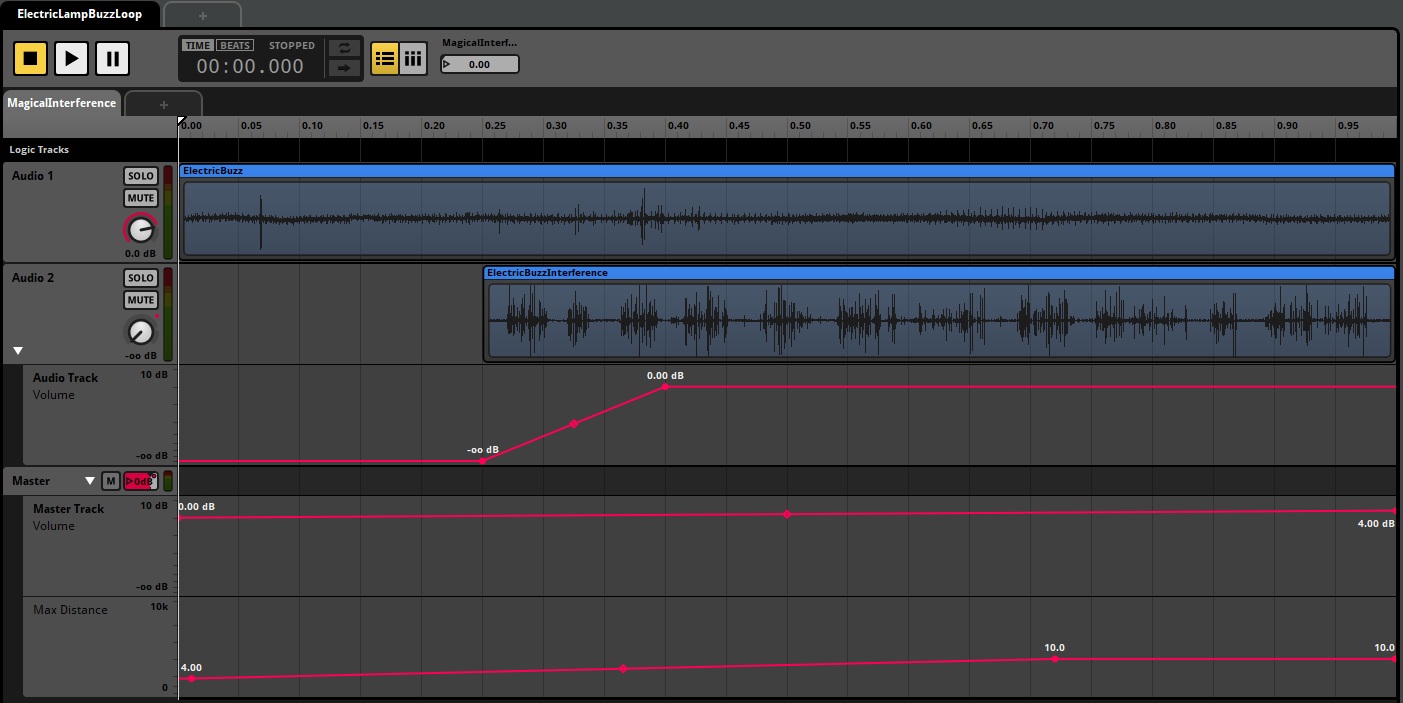1403x703 pixels.
Task: Select the grid view icon
Action: pyautogui.click(x=413, y=58)
